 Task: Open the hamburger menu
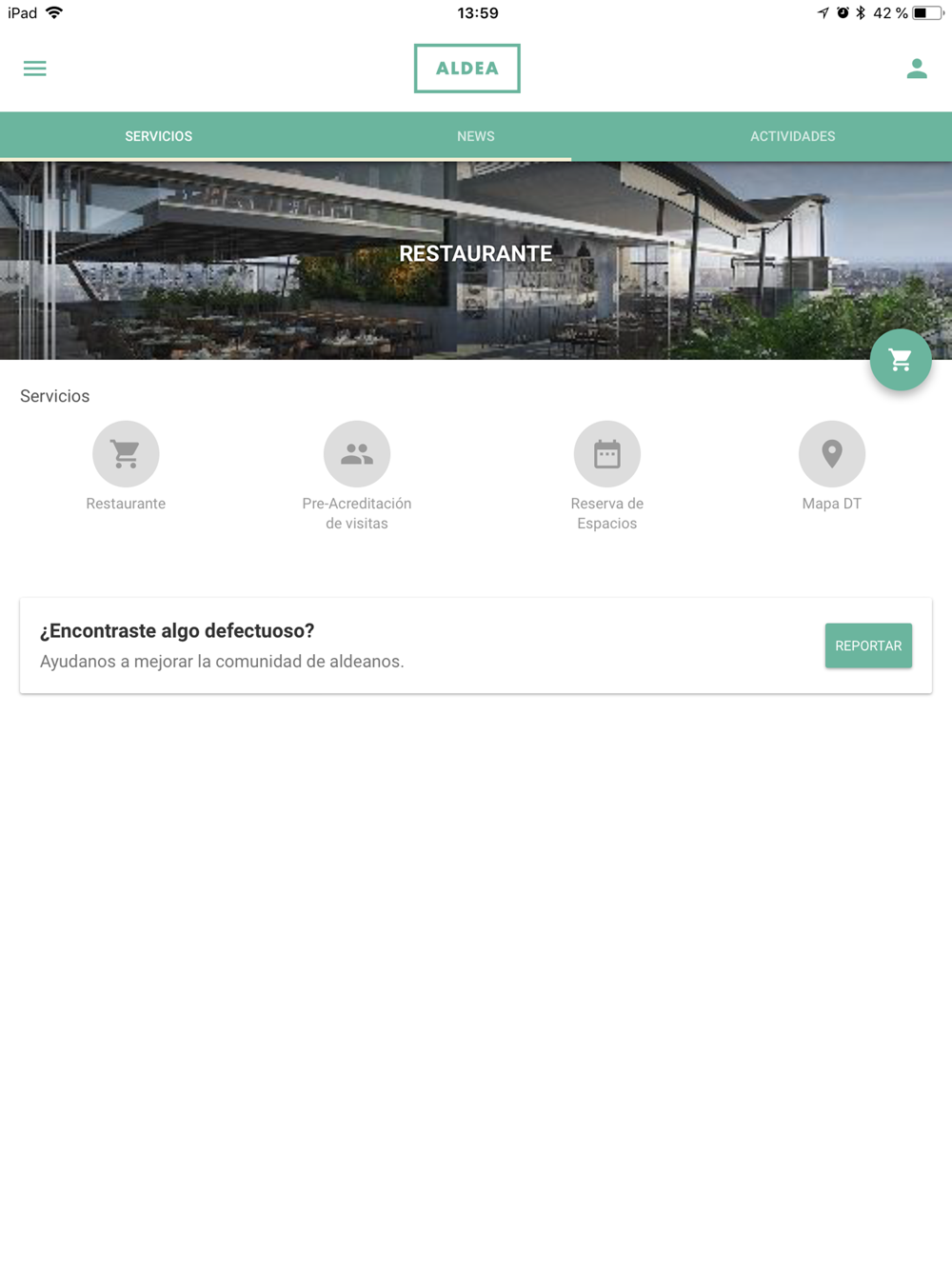(35, 69)
